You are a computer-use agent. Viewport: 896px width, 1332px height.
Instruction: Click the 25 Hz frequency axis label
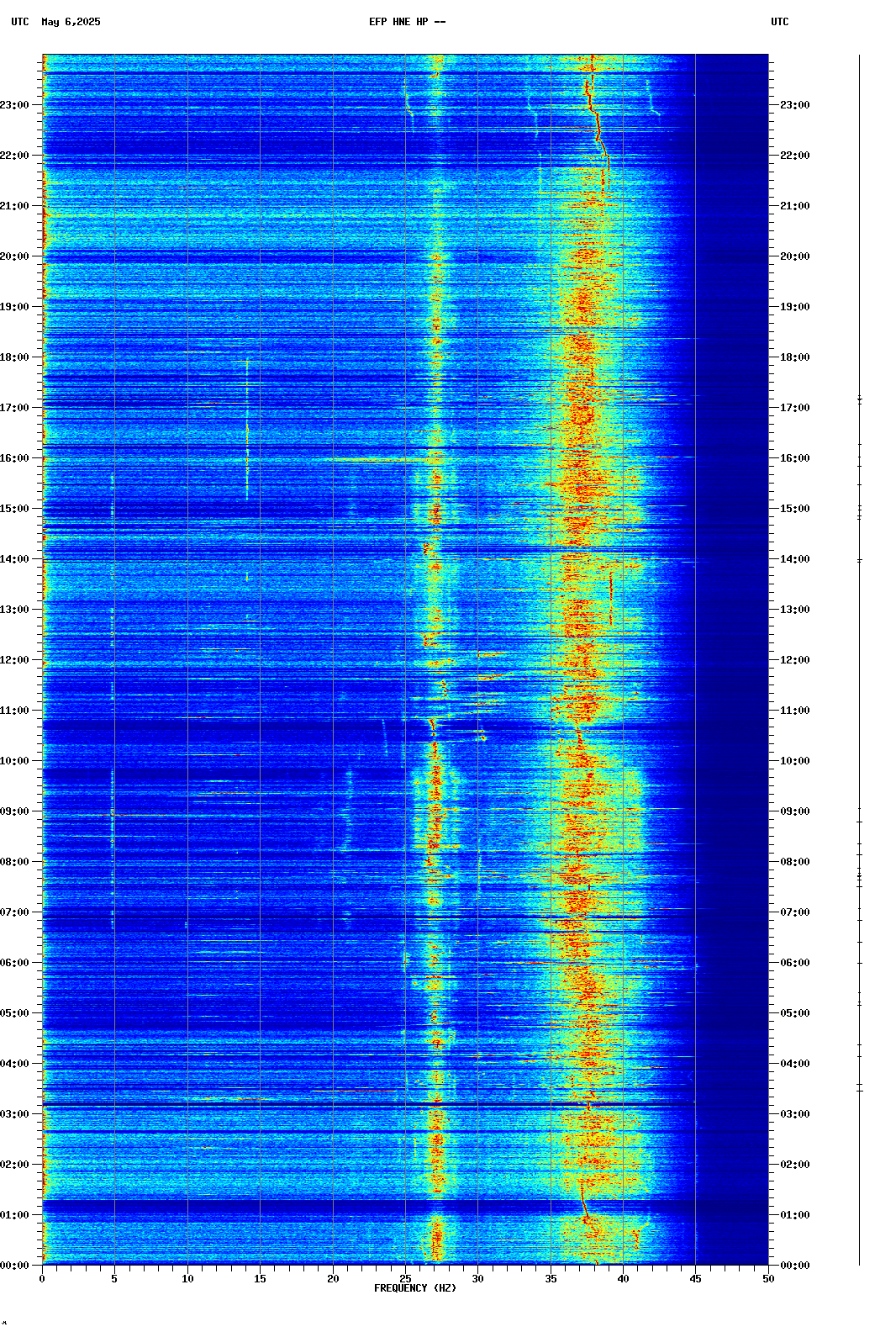pyautogui.click(x=405, y=1279)
